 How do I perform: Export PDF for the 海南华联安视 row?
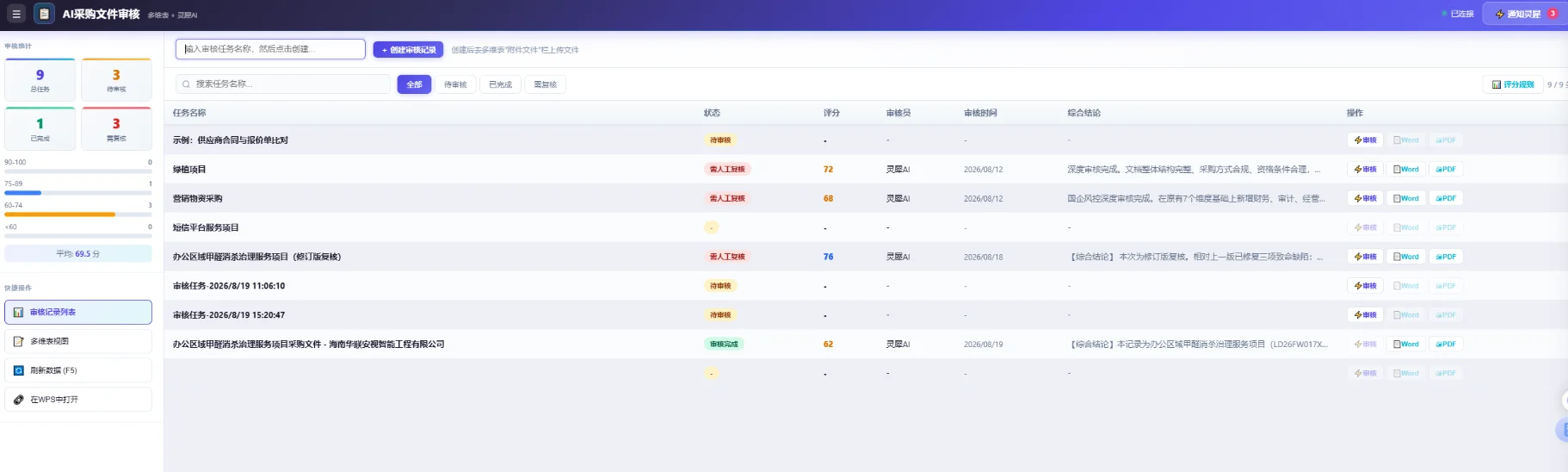[1446, 345]
